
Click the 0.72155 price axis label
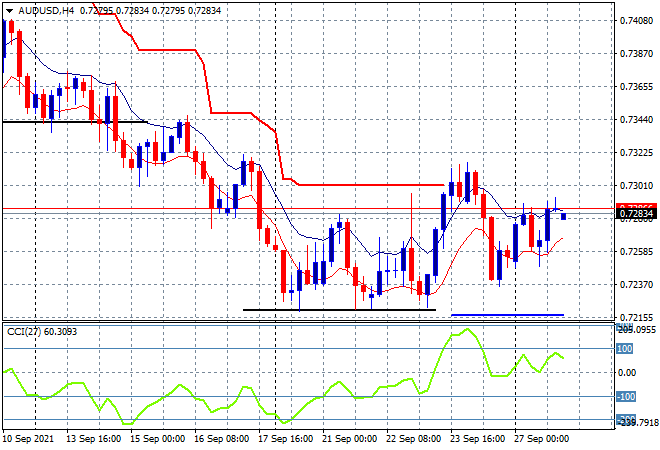pyautogui.click(x=636, y=317)
